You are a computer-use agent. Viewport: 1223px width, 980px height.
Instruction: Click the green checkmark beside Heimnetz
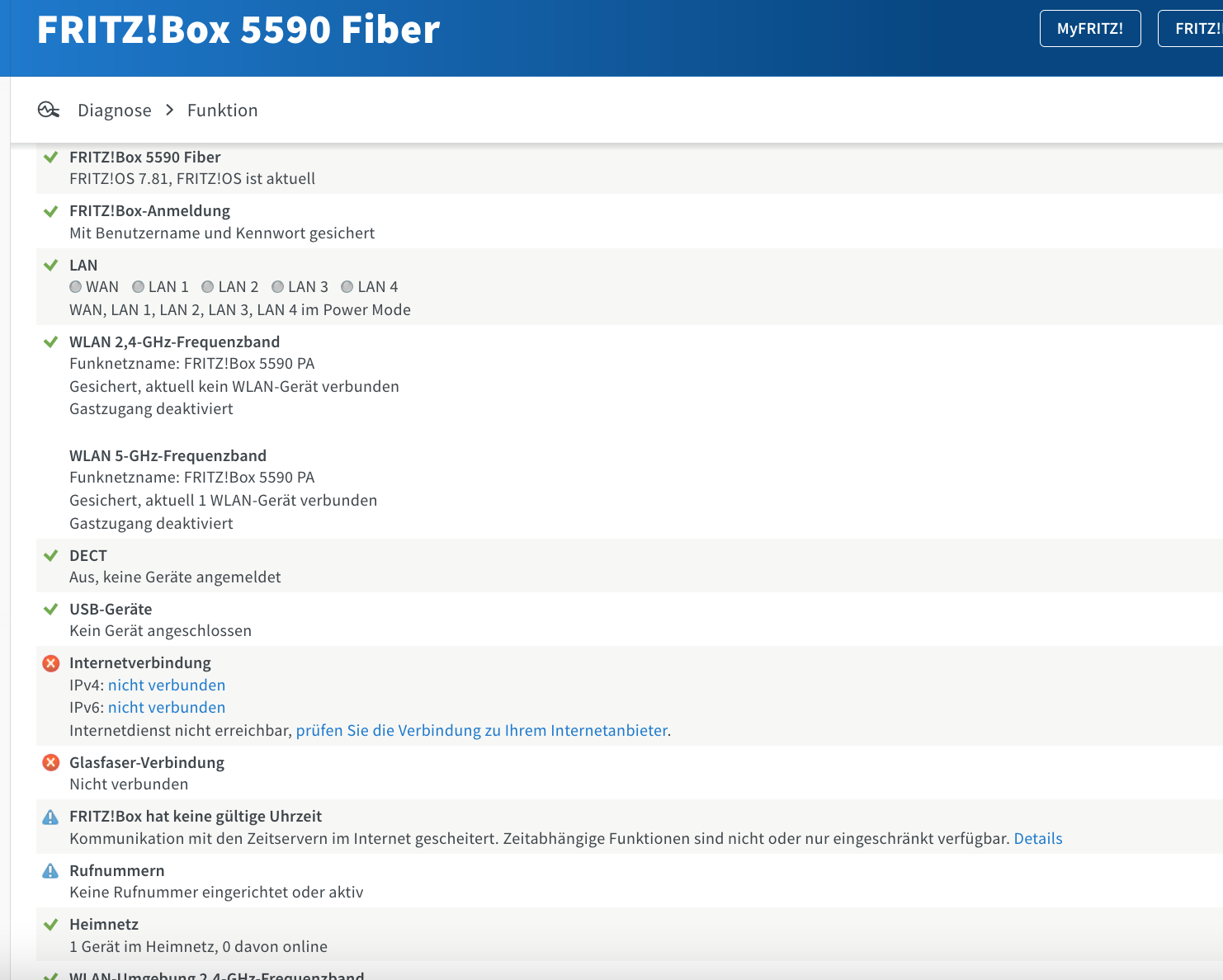click(50, 925)
